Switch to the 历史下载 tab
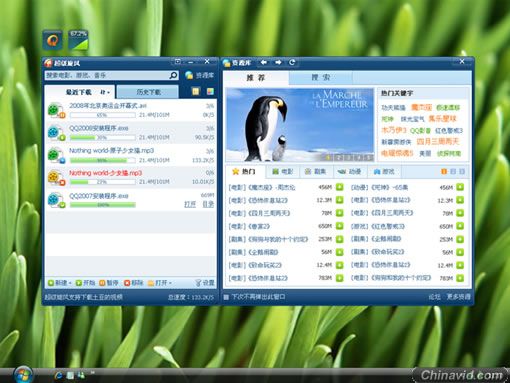 (x=148, y=92)
